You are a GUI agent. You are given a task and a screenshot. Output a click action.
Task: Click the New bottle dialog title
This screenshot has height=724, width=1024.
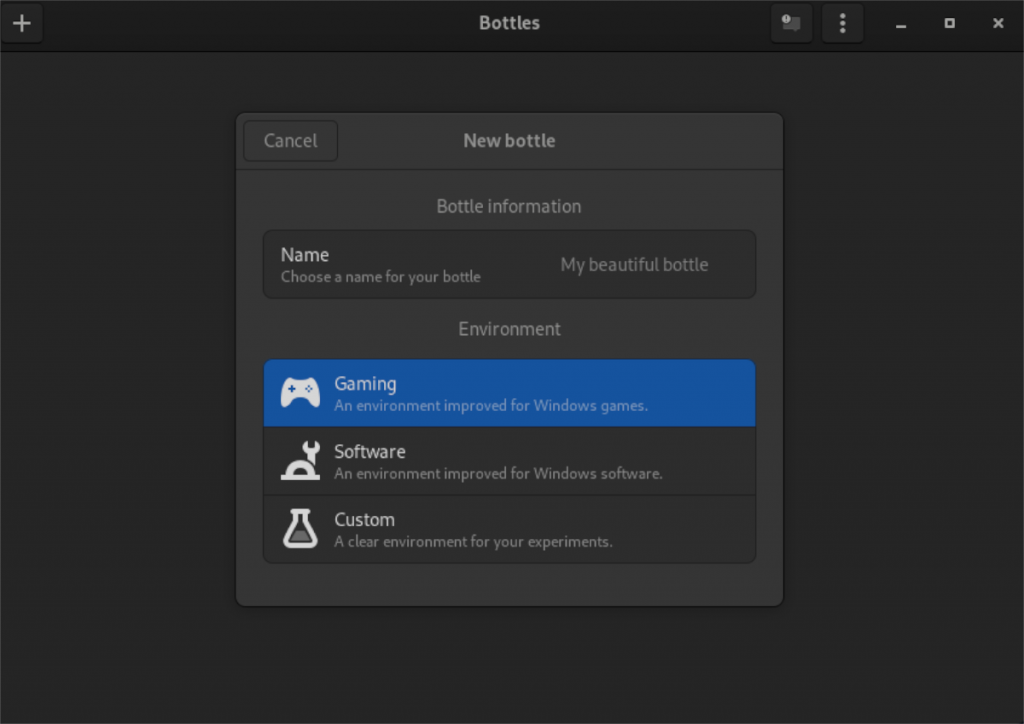509,140
